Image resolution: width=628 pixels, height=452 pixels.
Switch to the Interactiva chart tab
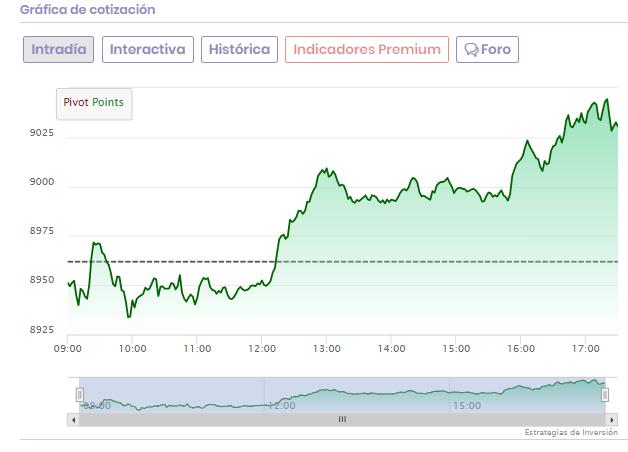[x=148, y=50]
